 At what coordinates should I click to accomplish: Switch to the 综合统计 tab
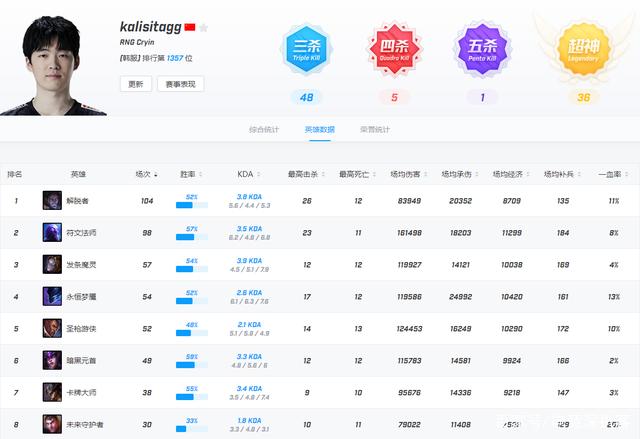(264, 130)
